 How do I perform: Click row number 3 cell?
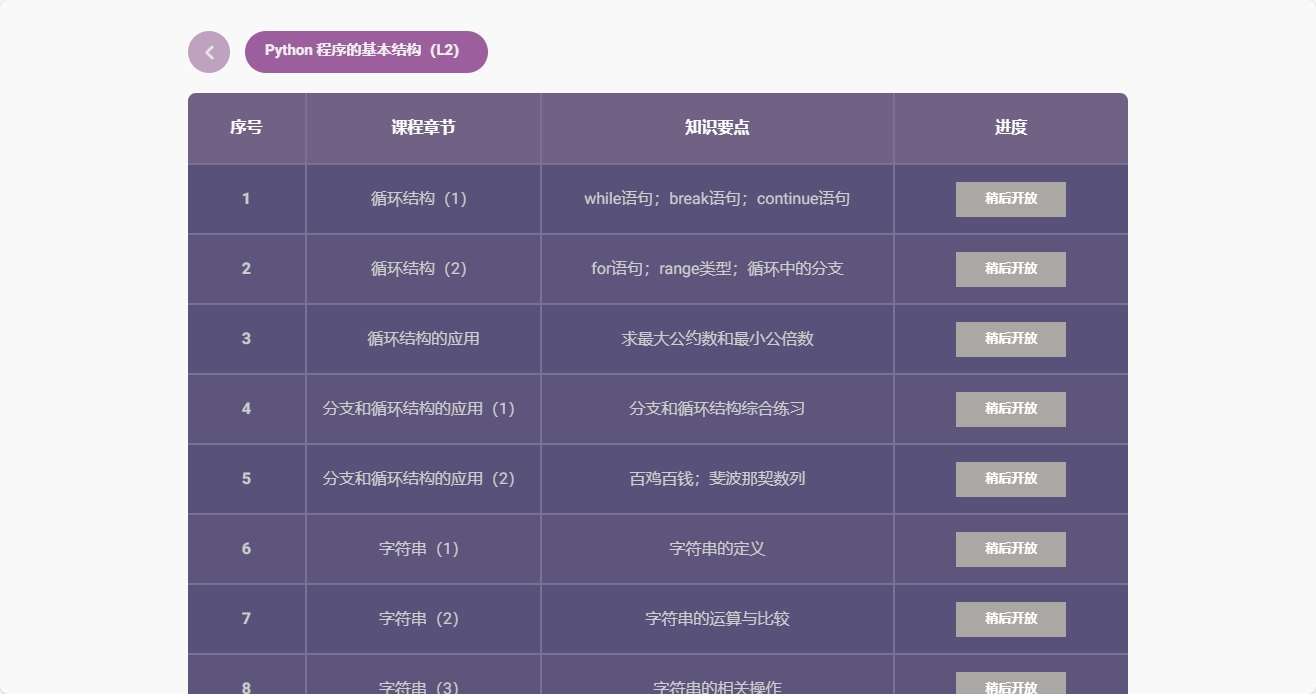tap(246, 339)
